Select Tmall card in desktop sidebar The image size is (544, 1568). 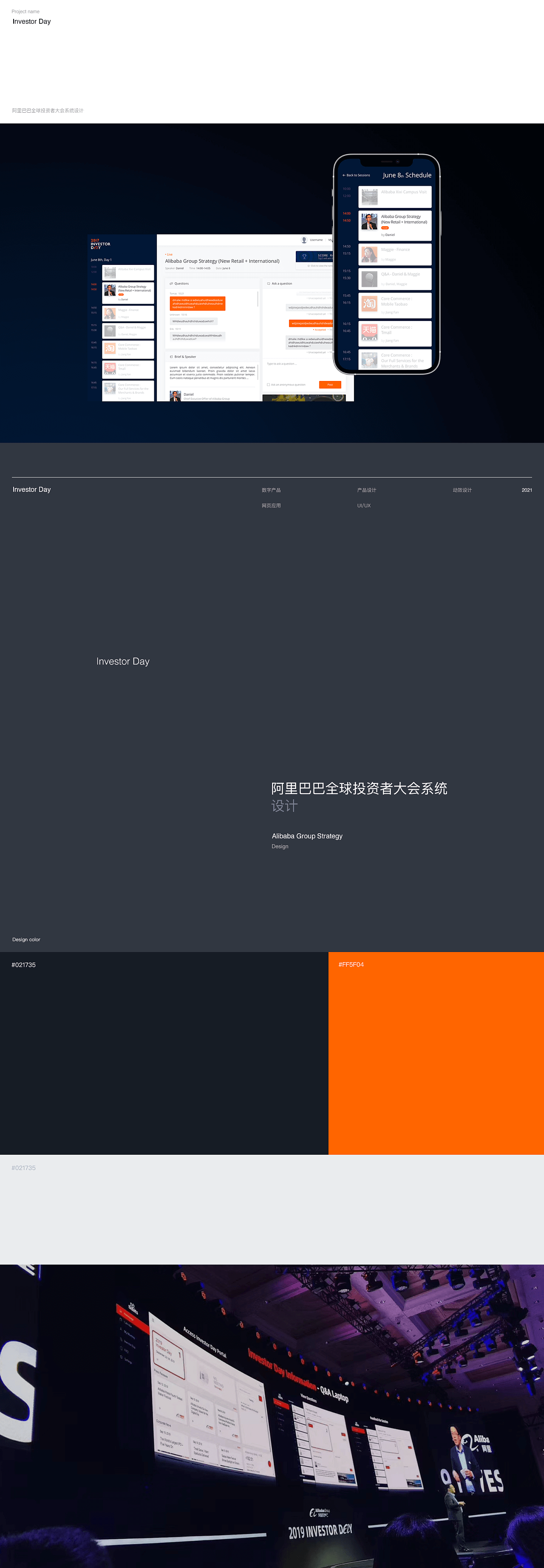click(128, 369)
